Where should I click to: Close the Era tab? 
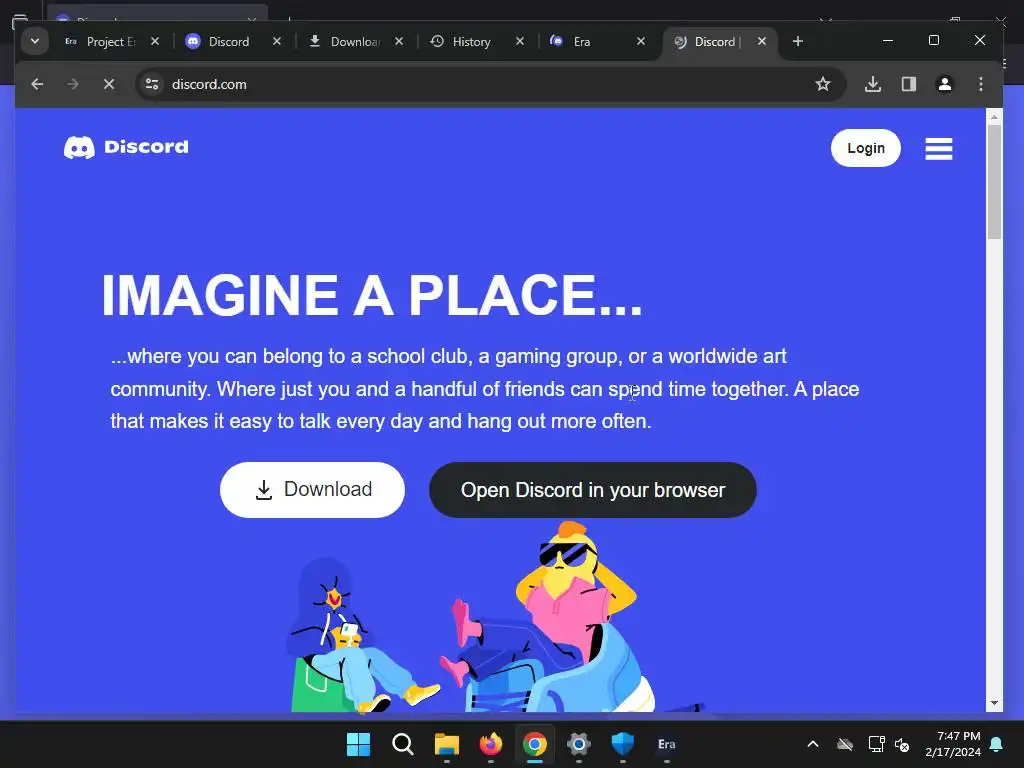[x=641, y=41]
